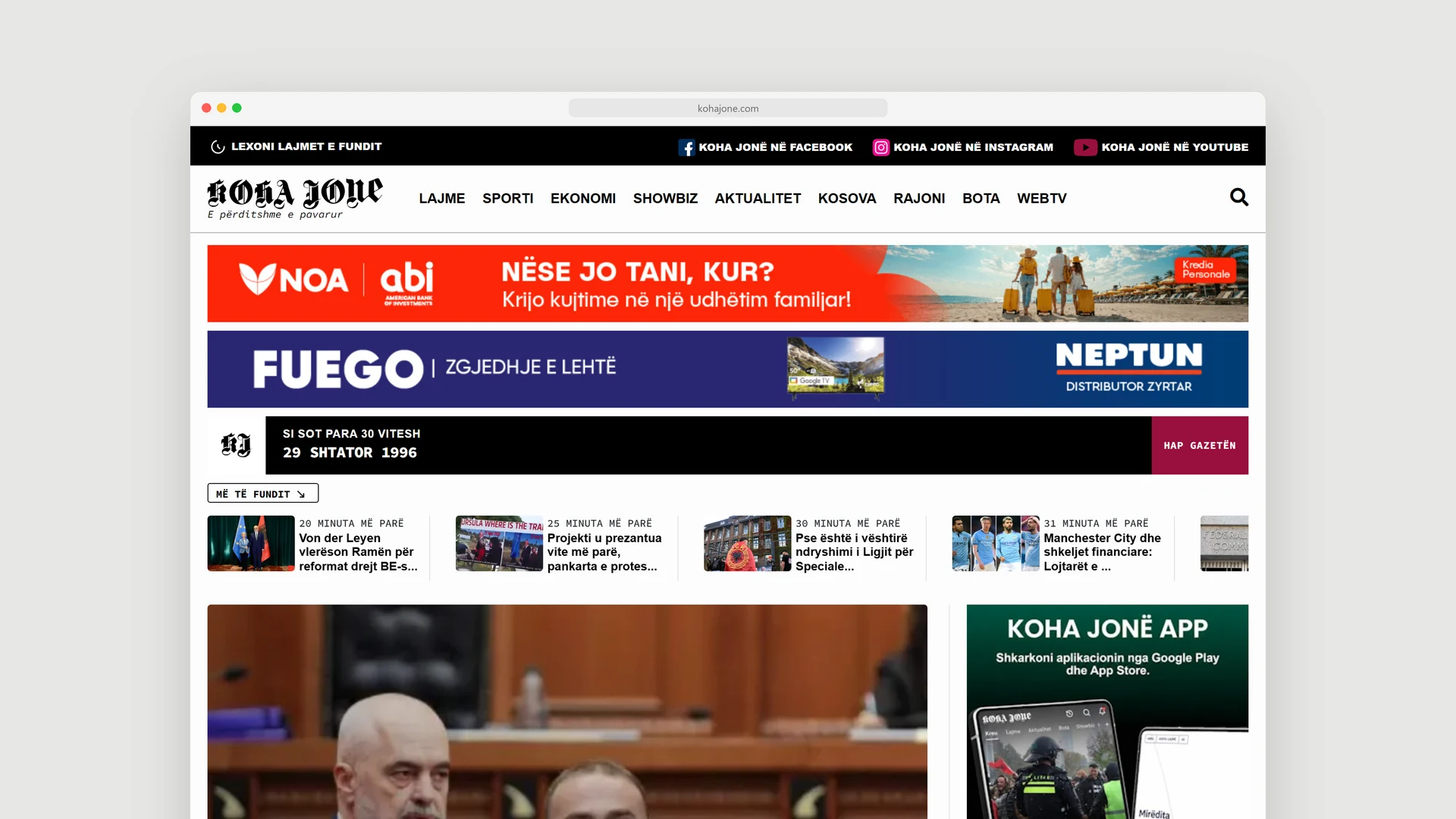Open protest banner article thumbnail

pos(499,543)
